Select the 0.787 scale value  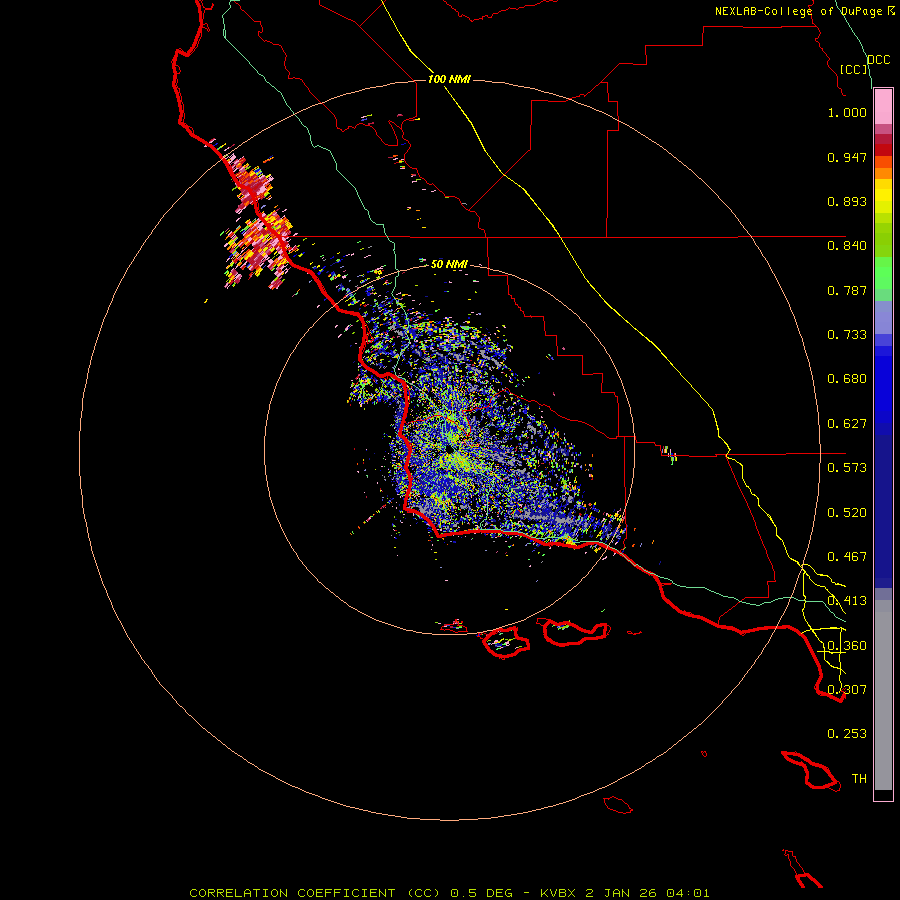847,290
